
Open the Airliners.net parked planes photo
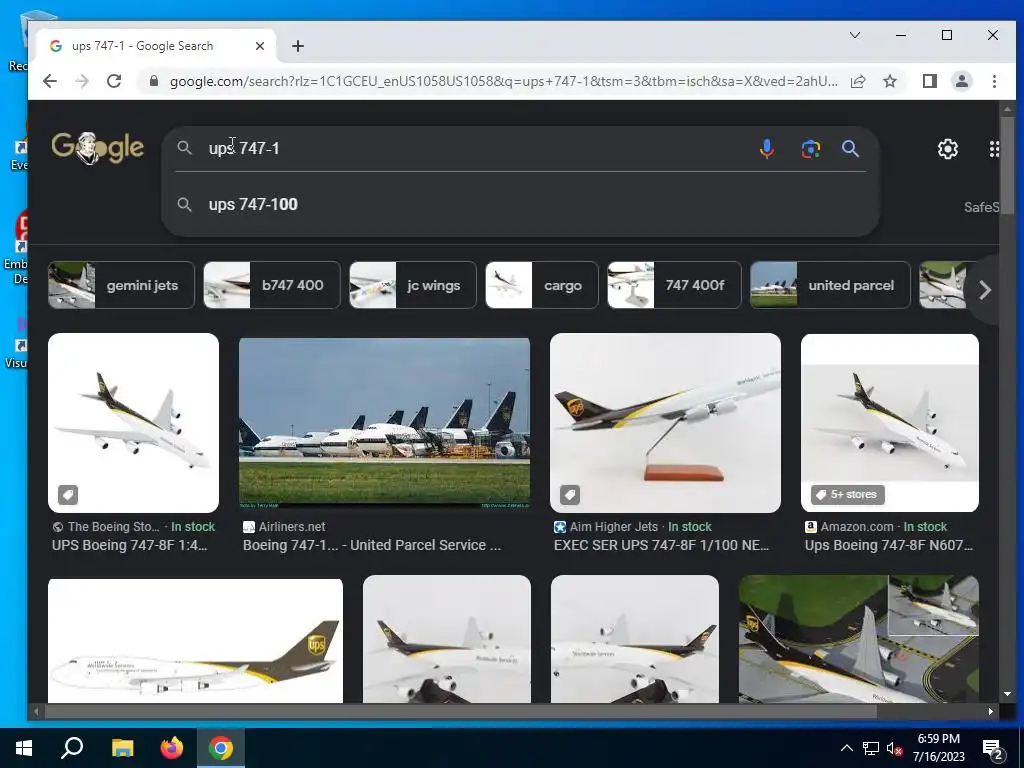(x=384, y=423)
